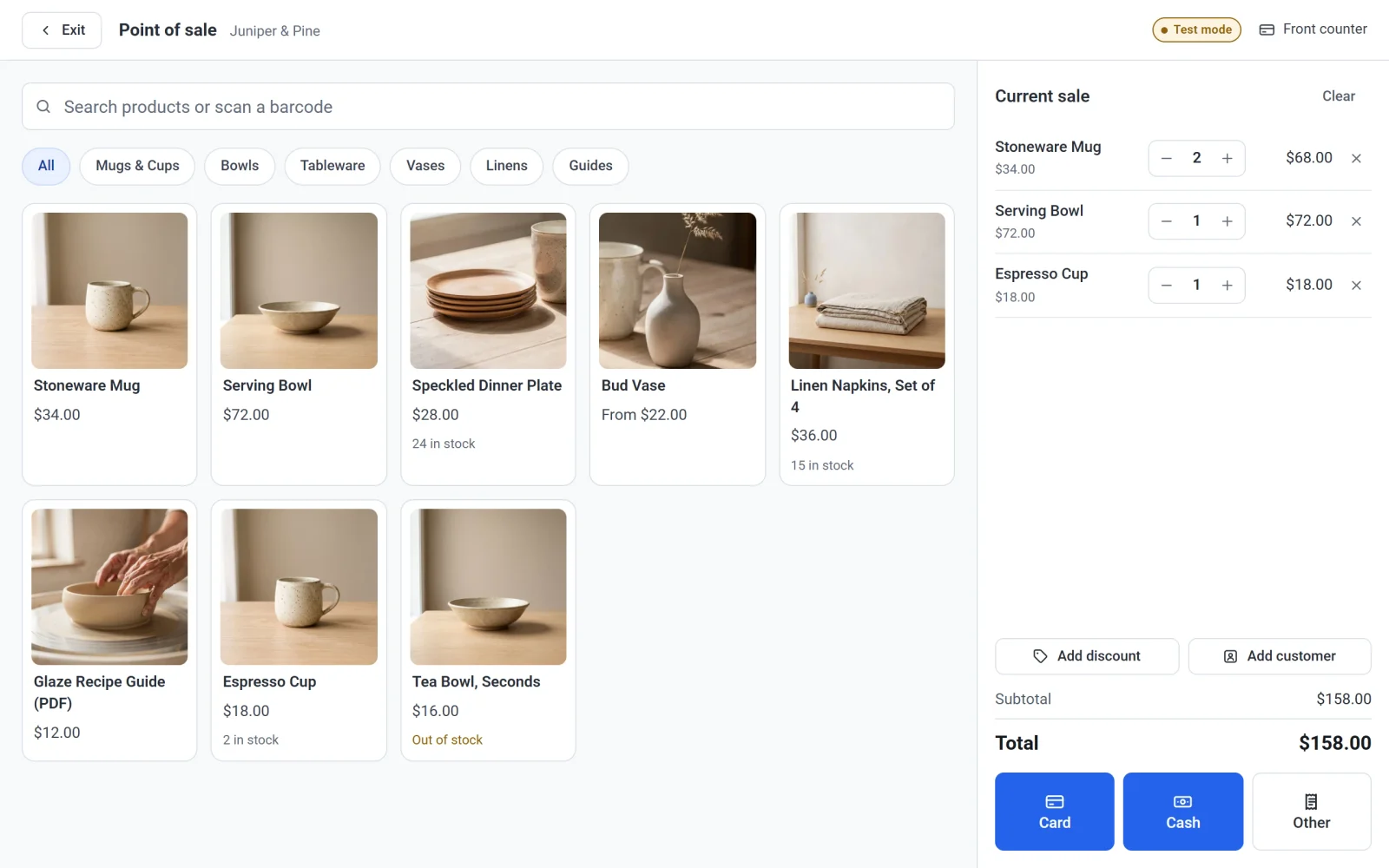Select Glaze Recipe Guide product photo
The width and height of the screenshot is (1389, 868).
tap(109, 587)
